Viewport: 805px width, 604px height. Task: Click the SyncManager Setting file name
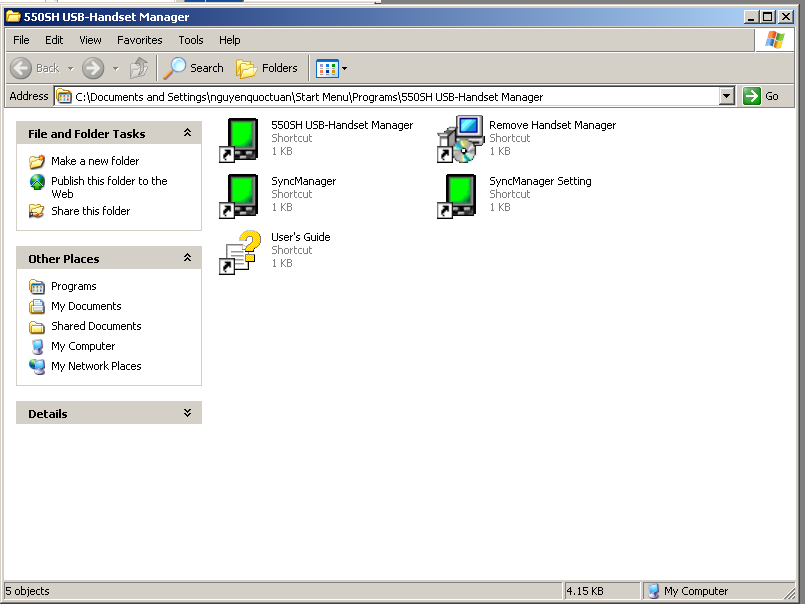[540, 181]
